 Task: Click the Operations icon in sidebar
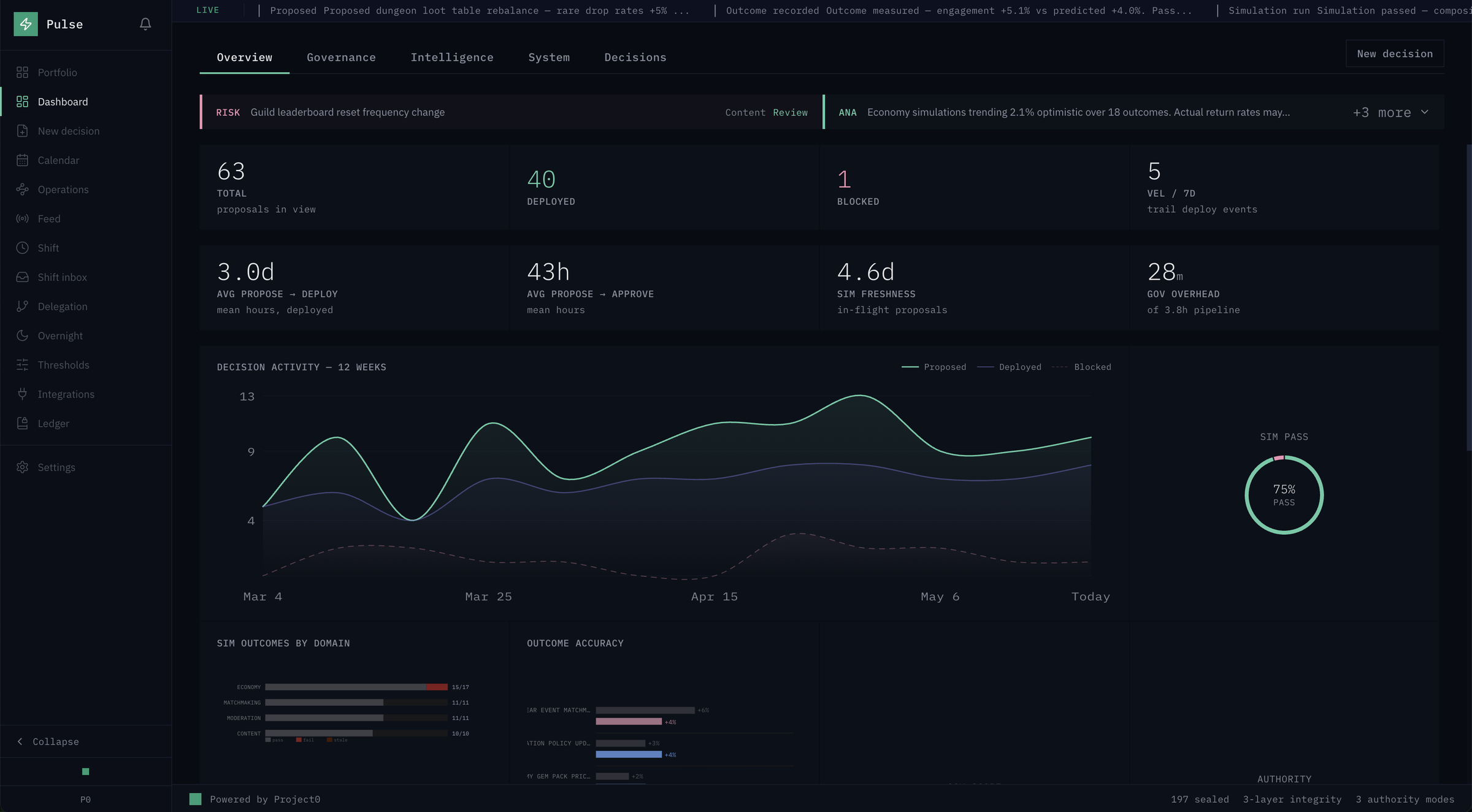(23, 190)
